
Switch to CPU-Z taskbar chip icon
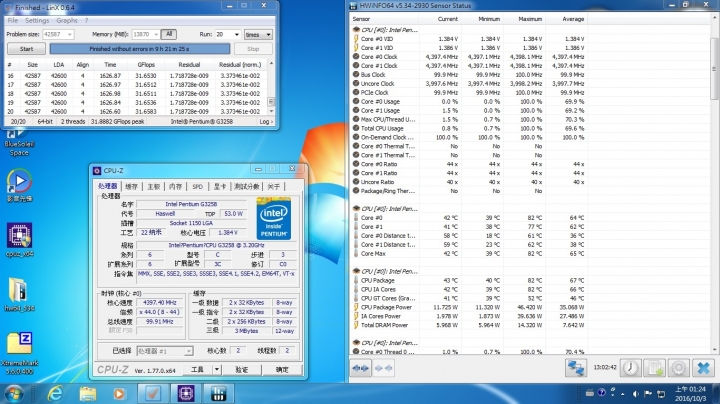pyautogui.click(x=186, y=394)
